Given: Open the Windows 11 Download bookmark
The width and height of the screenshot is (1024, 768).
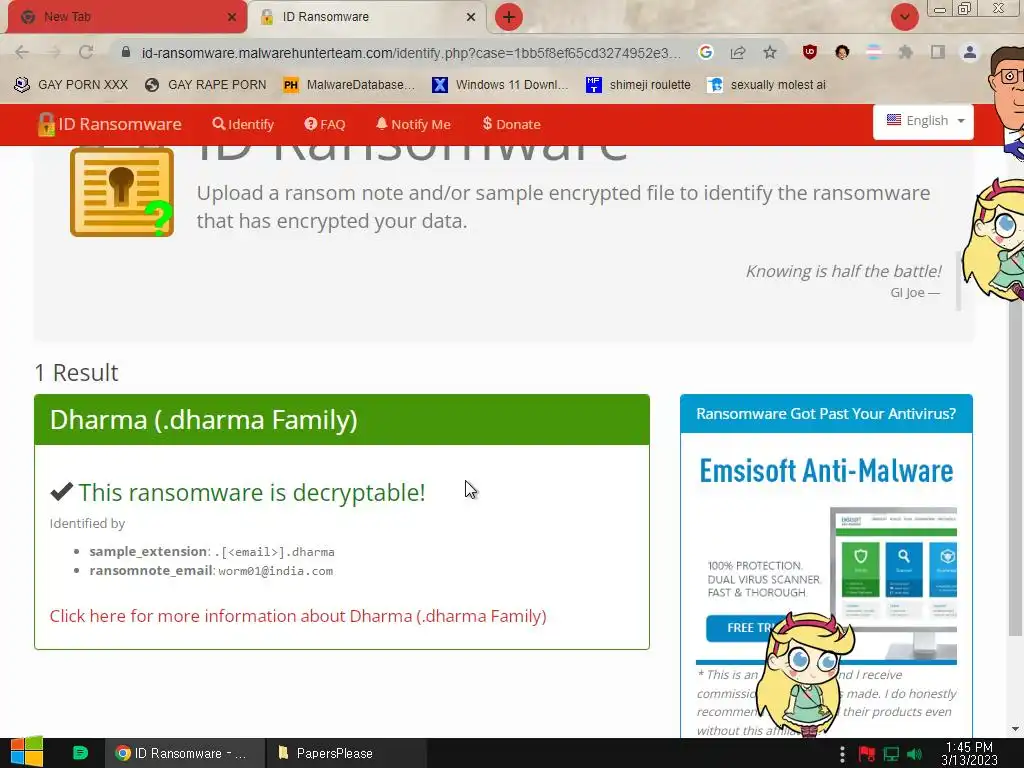Looking at the screenshot, I should click(x=500, y=85).
